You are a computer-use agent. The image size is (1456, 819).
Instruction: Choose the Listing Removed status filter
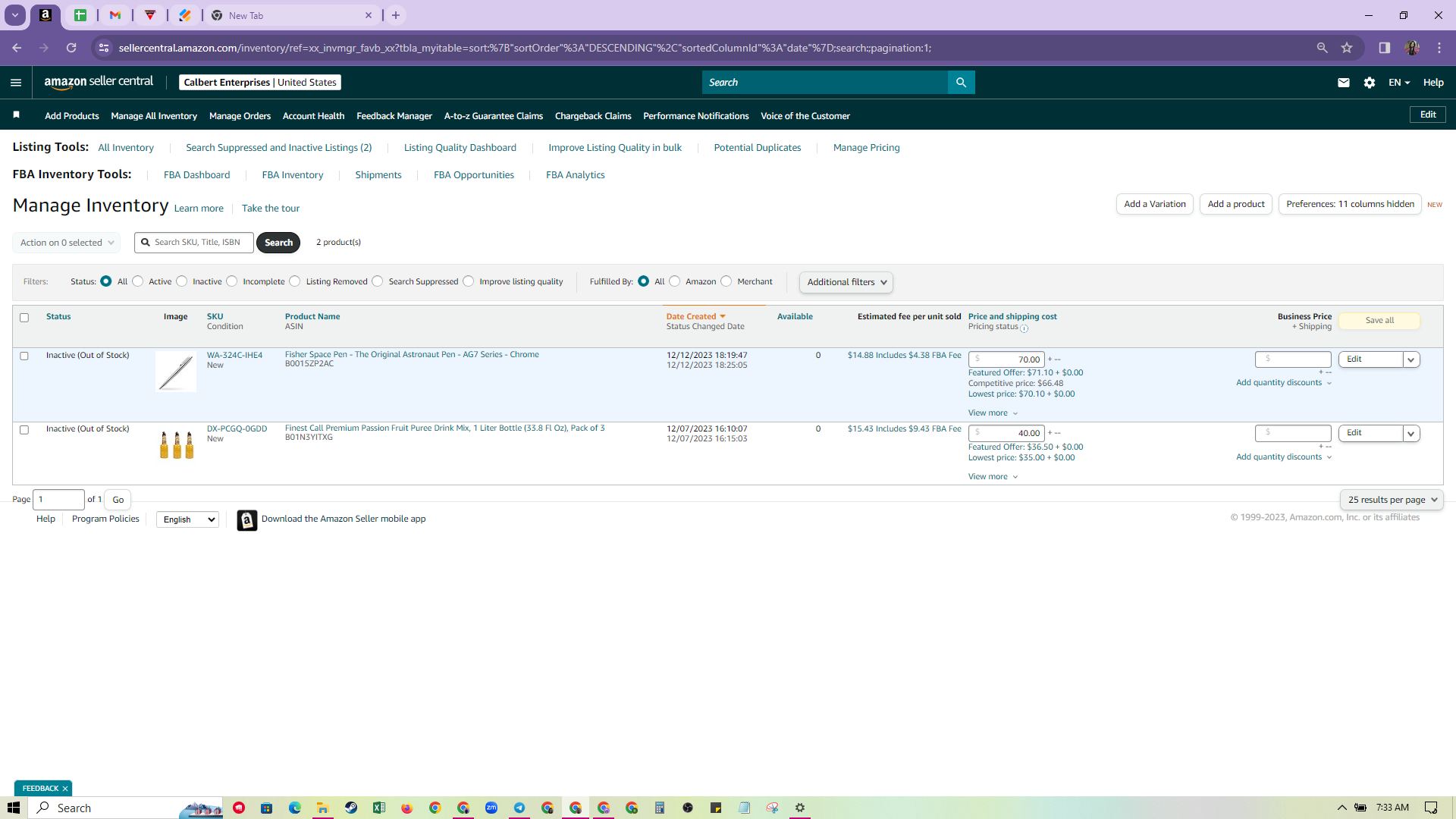pos(295,281)
